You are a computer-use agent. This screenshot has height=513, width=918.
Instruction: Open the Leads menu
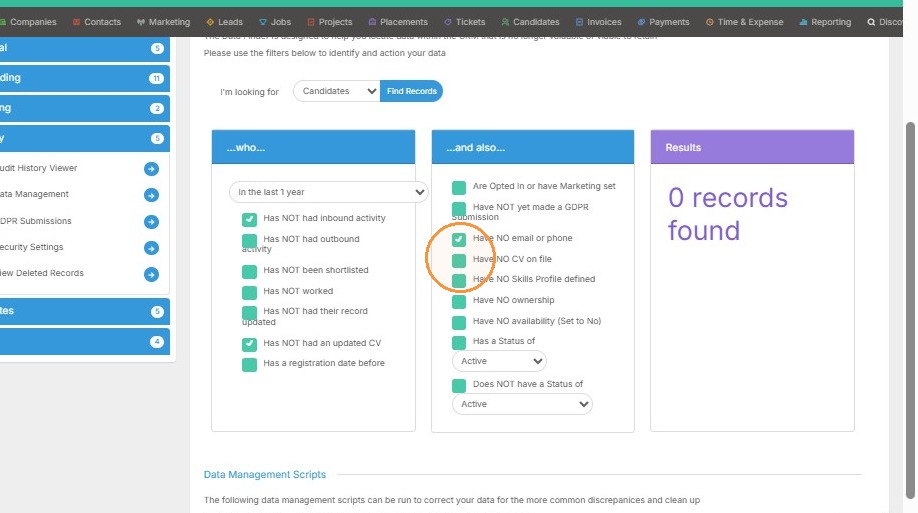coord(224,22)
